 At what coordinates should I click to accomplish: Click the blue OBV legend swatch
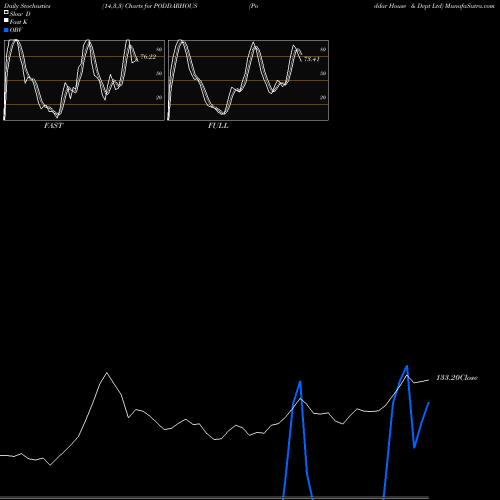tap(6, 30)
